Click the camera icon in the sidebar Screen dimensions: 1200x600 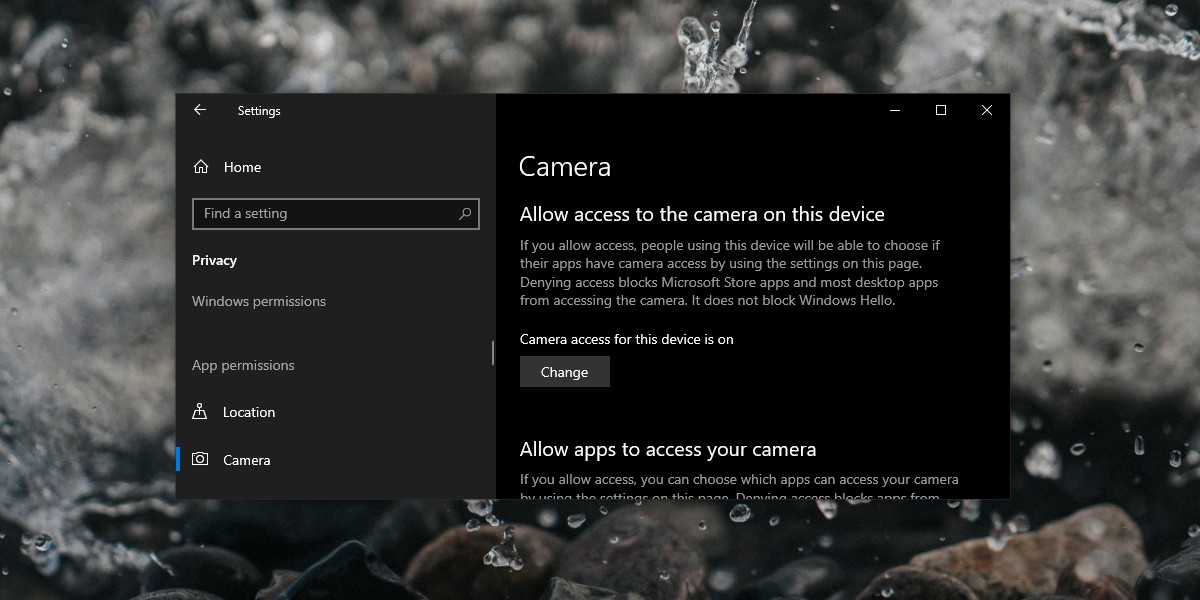[x=200, y=459]
